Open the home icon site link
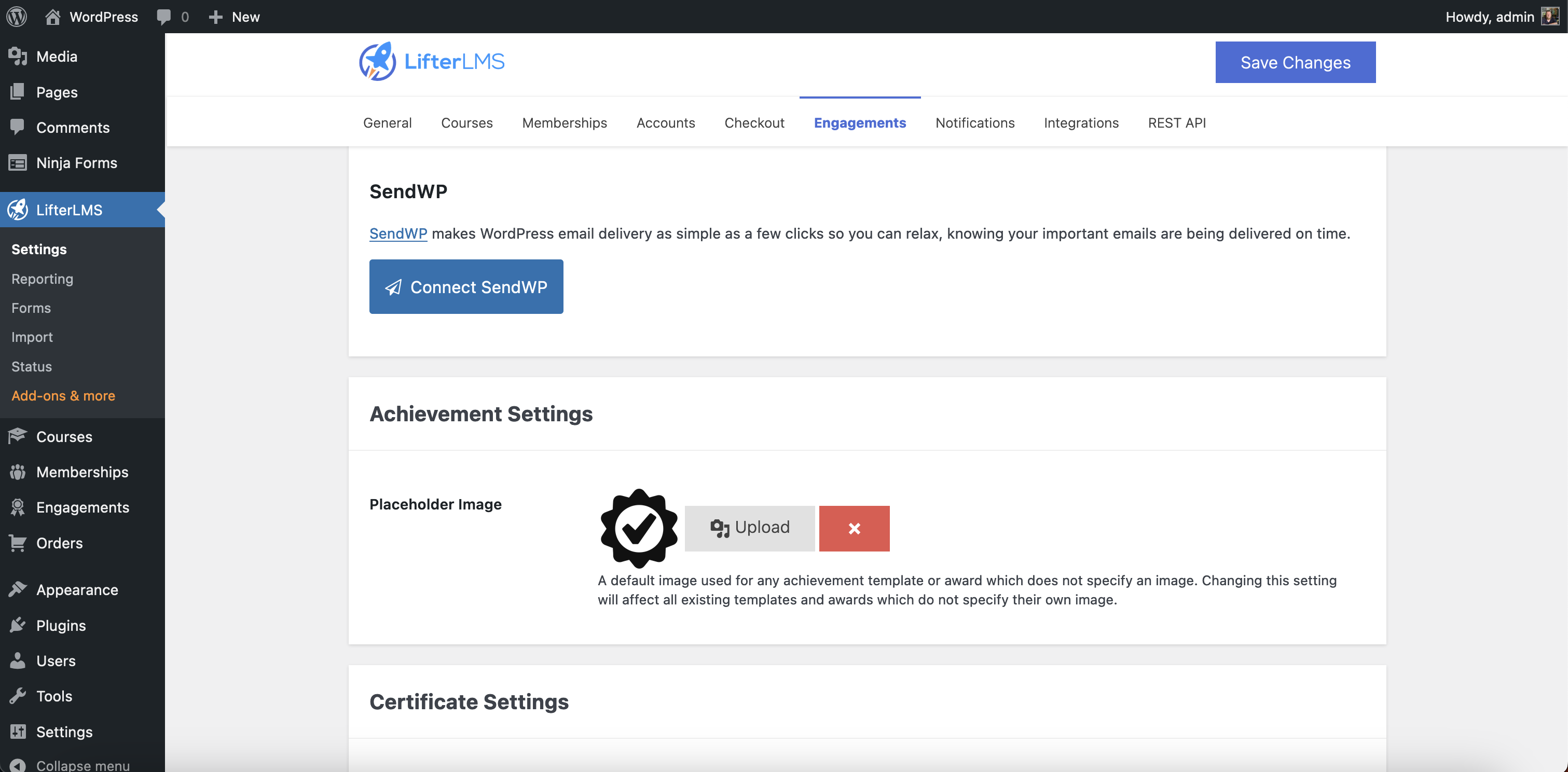The image size is (1568, 772). tap(53, 17)
